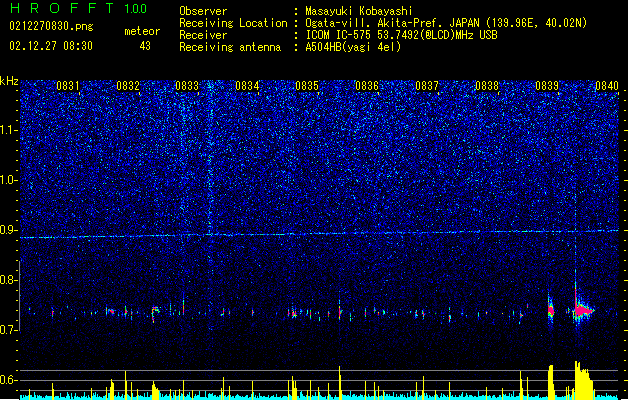This screenshot has width=629, height=400.
Task: Click the meteor count label
Action: 142,31
